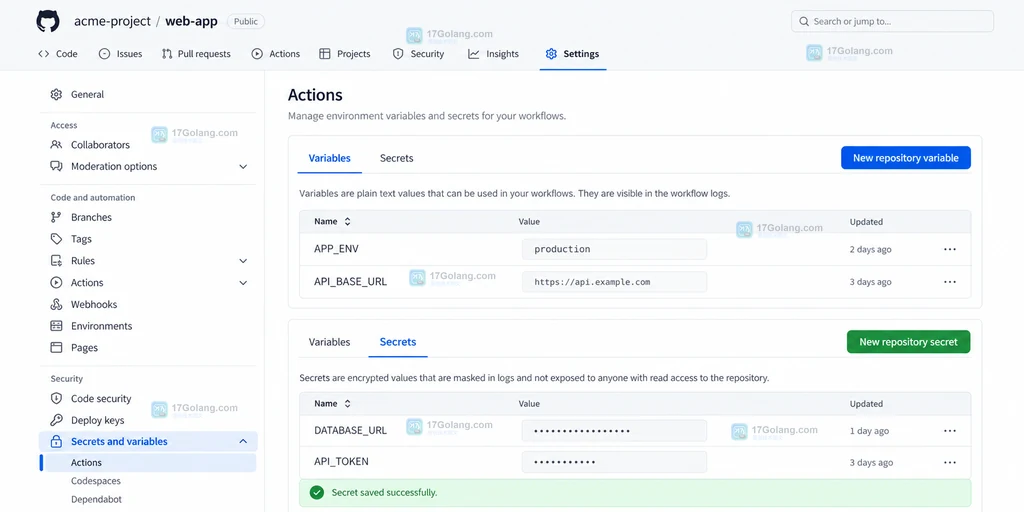Click the Pages browser icon
Viewport: 1024px width, 512px height.
[x=56, y=347]
